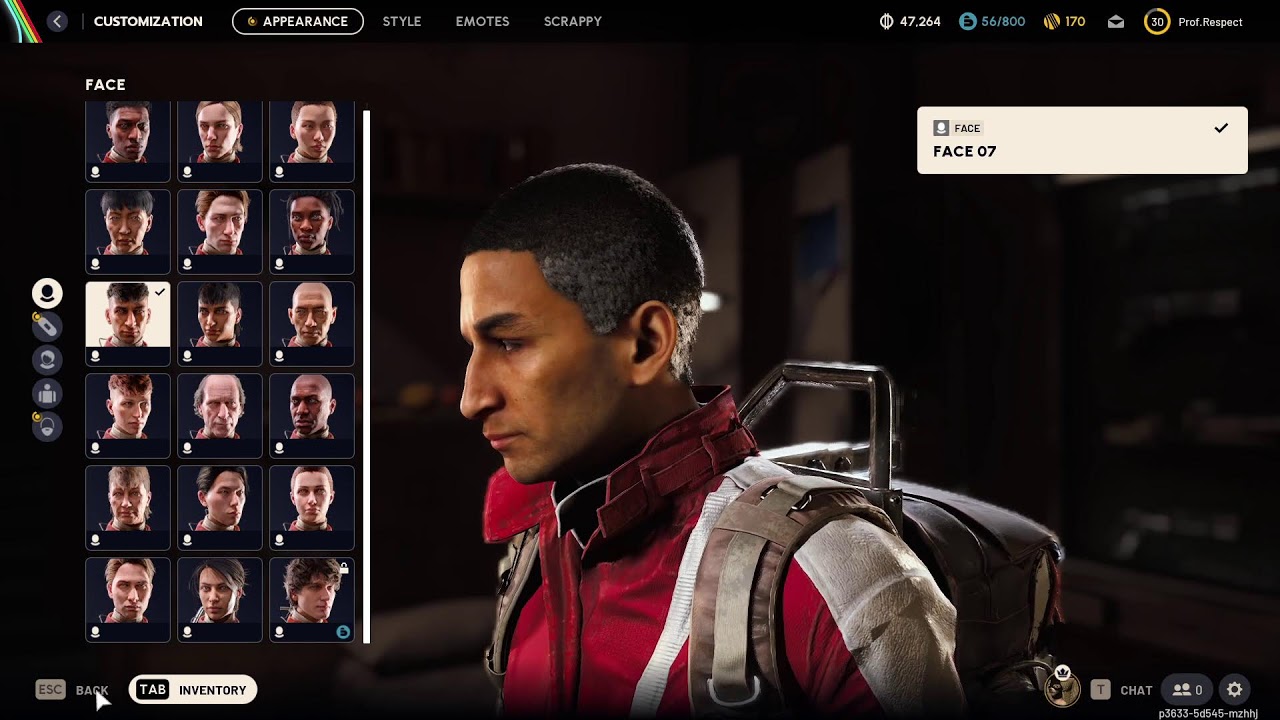Select the woman with dark bun face
The width and height of the screenshot is (1280, 720).
point(220,600)
